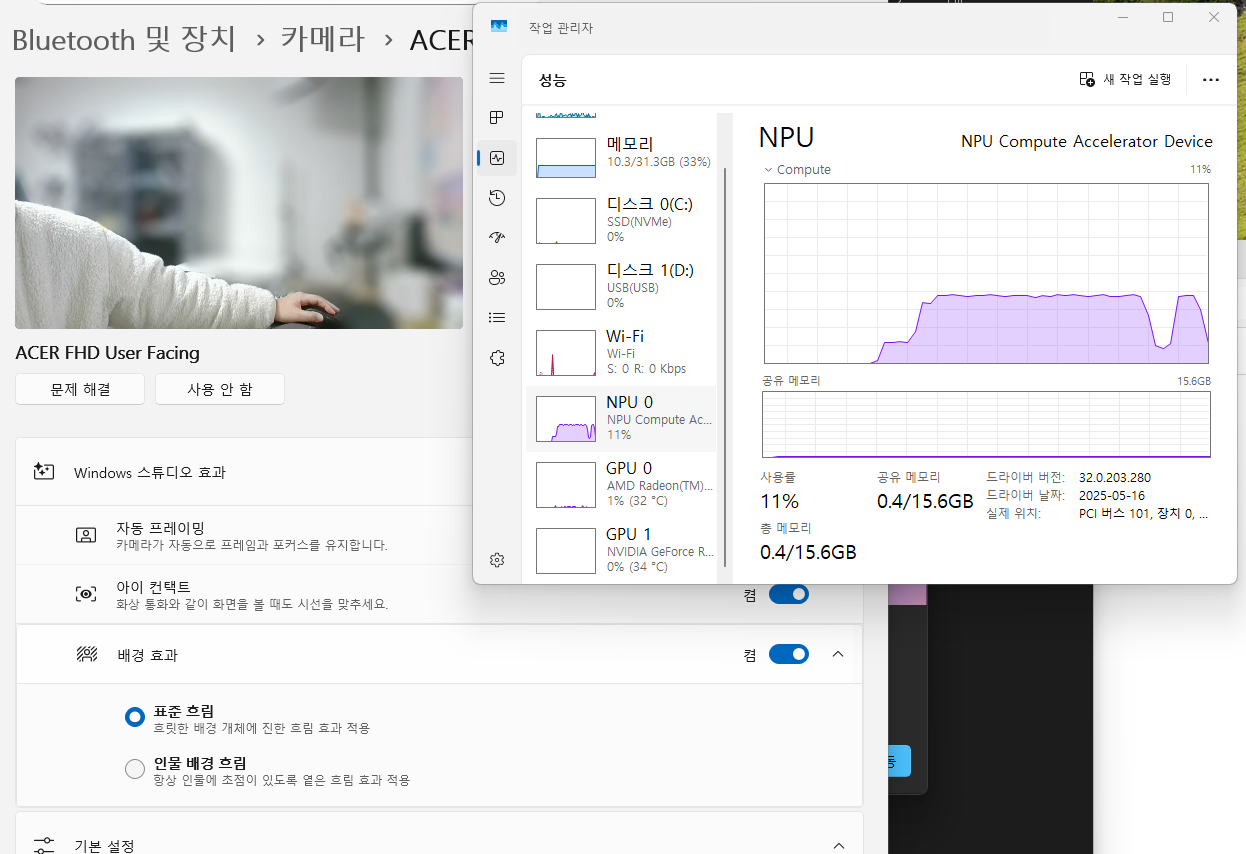This screenshot has height=854, width=1246.
Task: Go to the Startup apps page icon
Action: coord(497,238)
